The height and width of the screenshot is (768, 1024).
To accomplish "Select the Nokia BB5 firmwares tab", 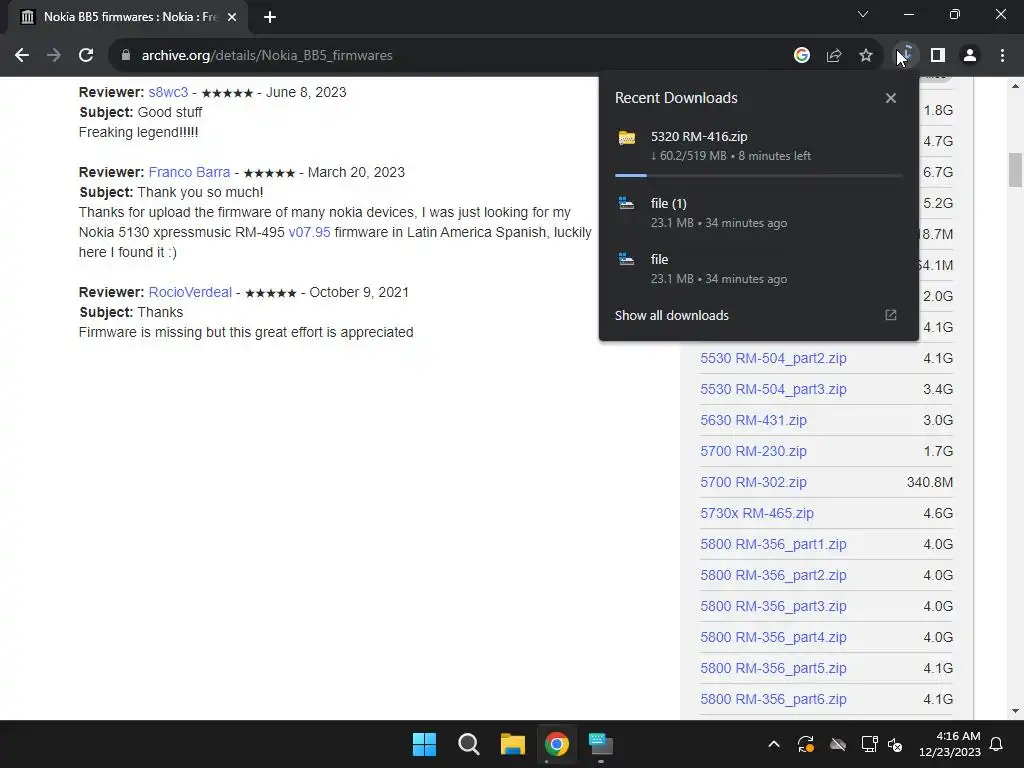I will [128, 17].
